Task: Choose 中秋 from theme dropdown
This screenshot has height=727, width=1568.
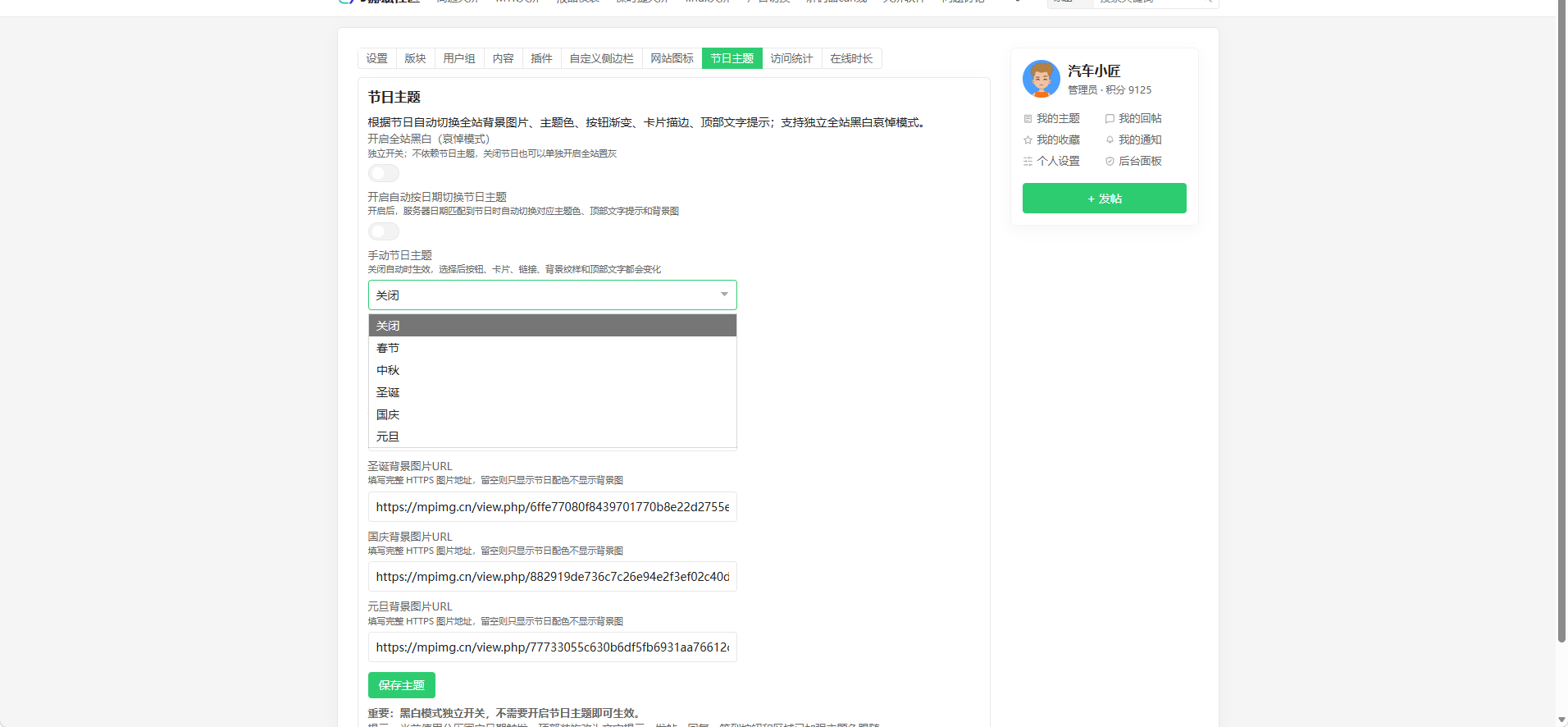Action: click(553, 370)
